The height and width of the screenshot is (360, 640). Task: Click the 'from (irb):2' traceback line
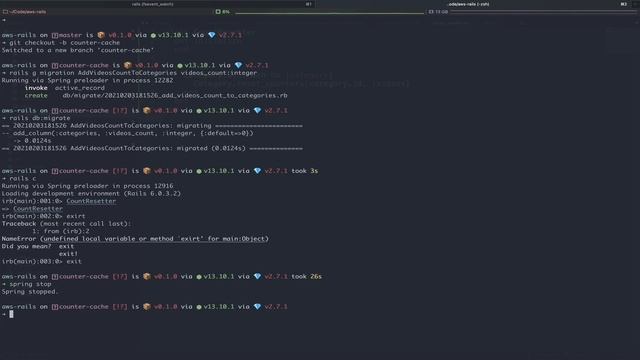61,231
